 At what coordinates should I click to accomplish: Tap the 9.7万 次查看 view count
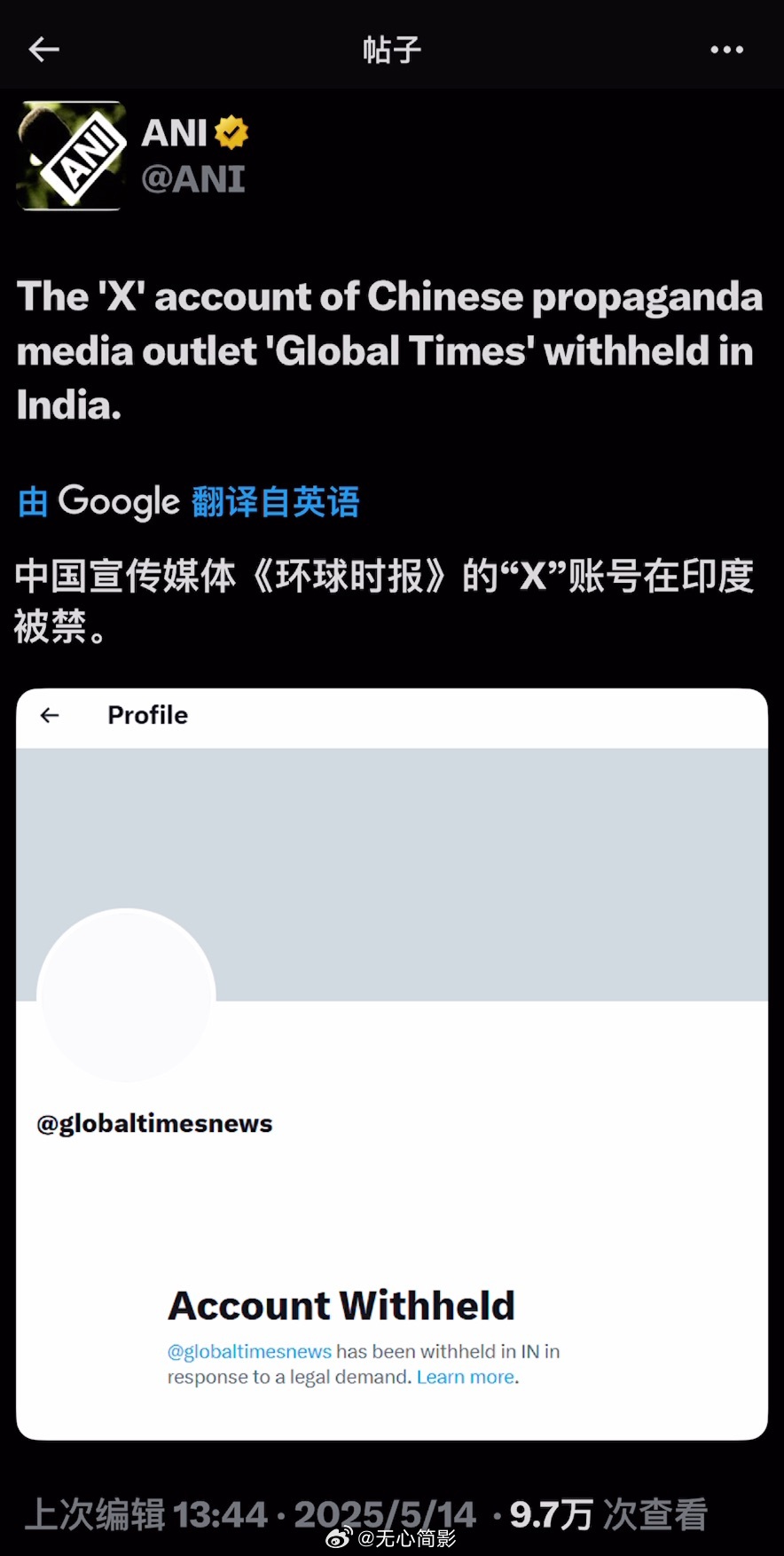point(608,1514)
